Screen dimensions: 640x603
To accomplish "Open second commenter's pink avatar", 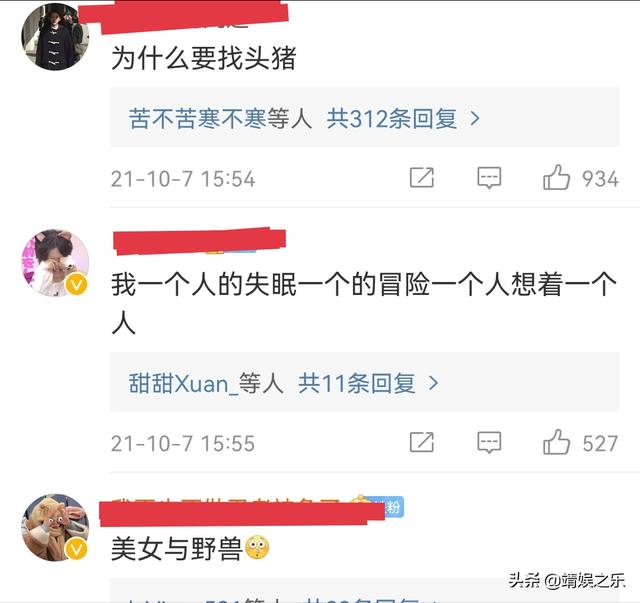I will tap(55, 263).
